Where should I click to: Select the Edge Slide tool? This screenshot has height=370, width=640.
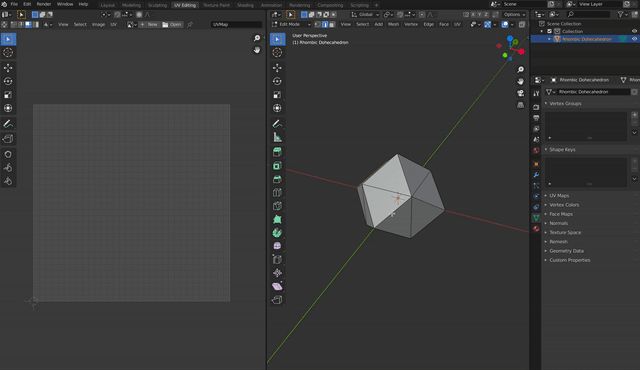[x=277, y=259]
